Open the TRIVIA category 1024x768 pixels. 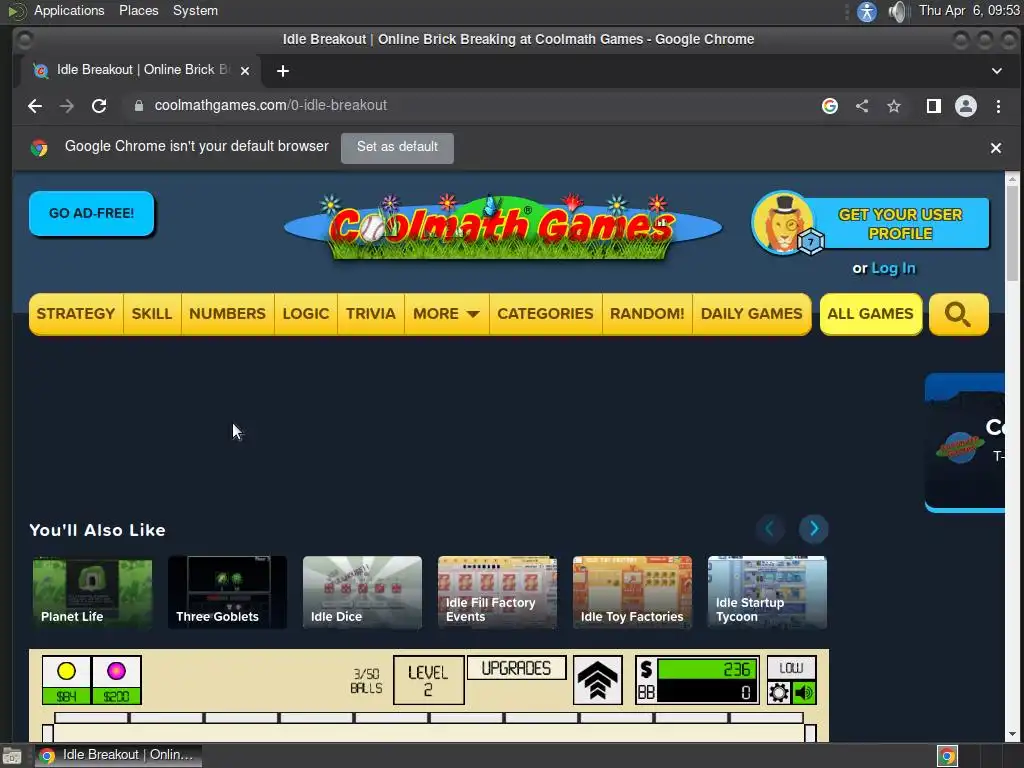371,314
